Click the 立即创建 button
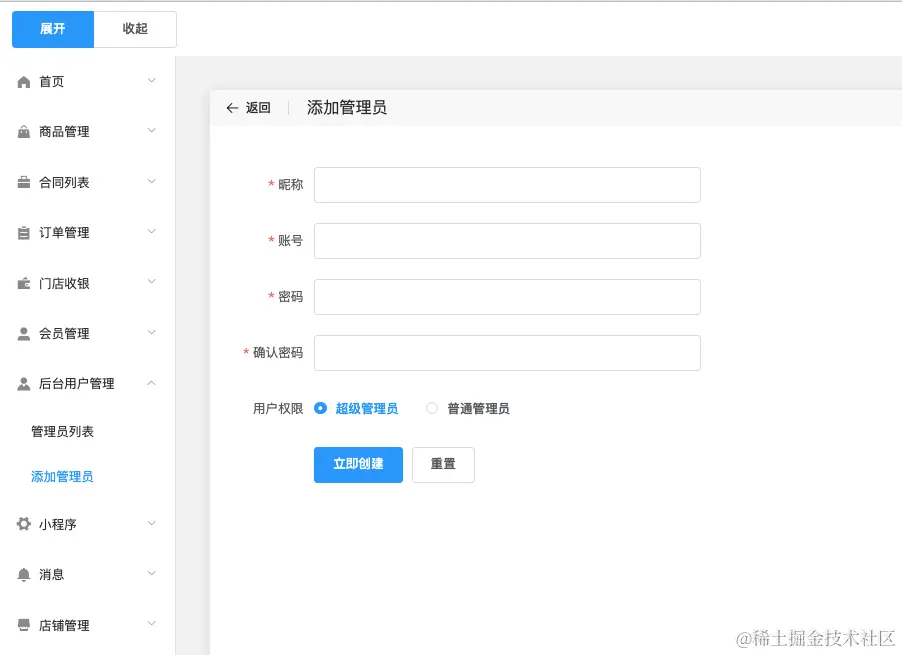The image size is (902, 655). 358,465
